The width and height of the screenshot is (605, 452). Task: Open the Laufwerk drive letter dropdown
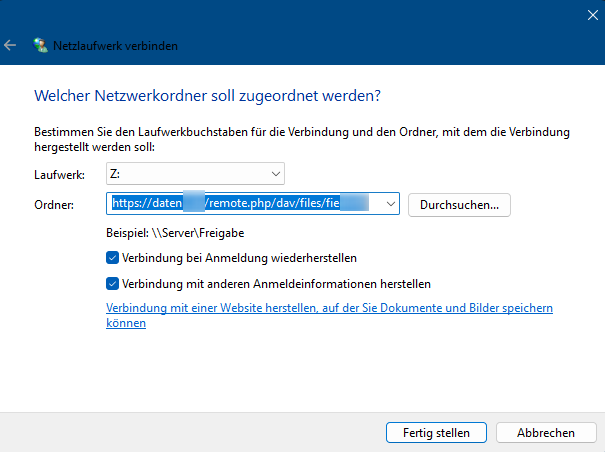click(273, 174)
